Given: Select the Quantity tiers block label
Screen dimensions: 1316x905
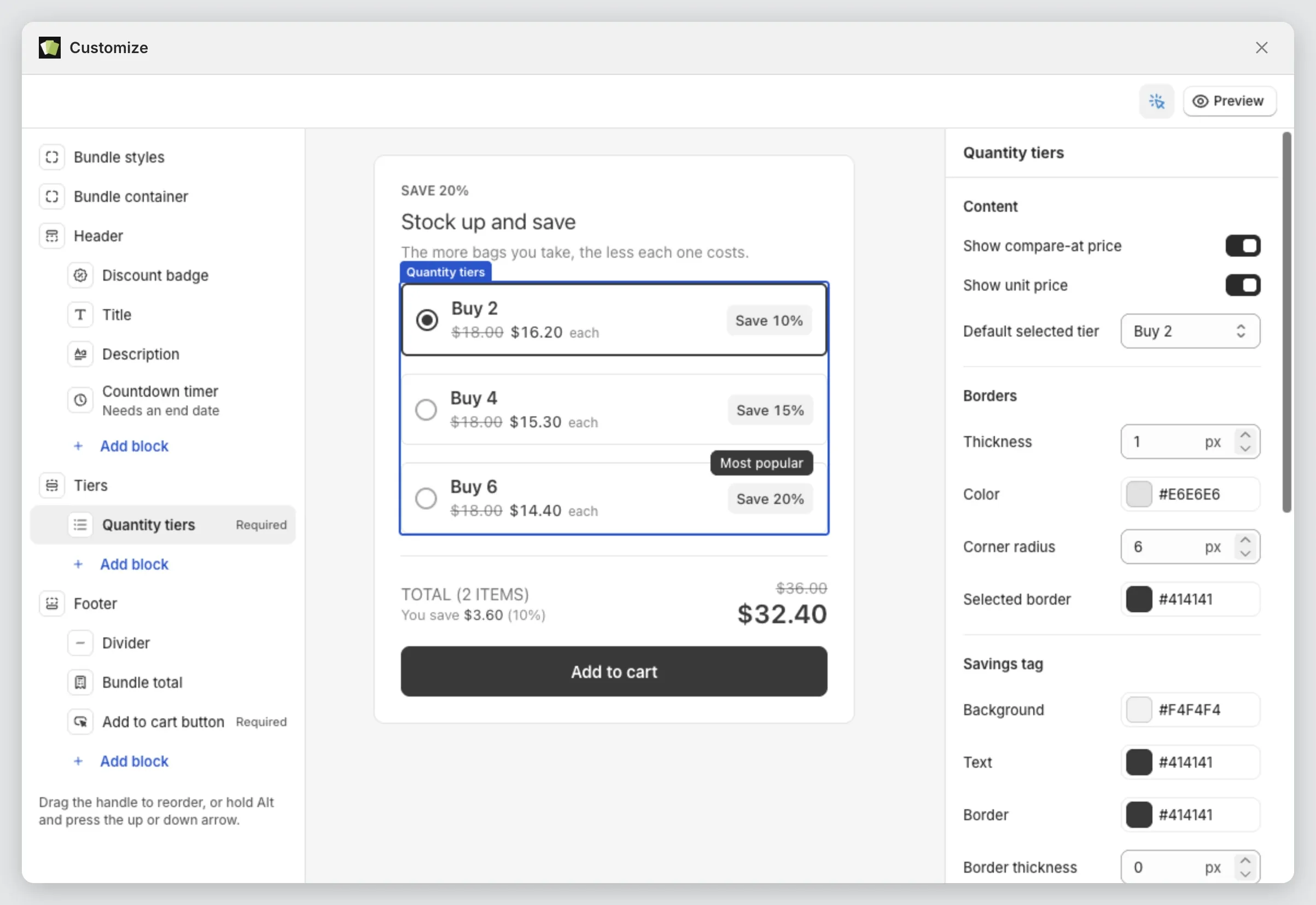Looking at the screenshot, I should coord(148,525).
